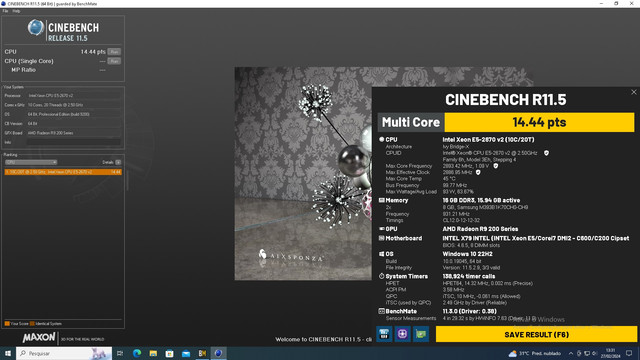Screen dimensions: 640x360
Task: Click the Save Result (F6) button
Action: tap(536, 334)
